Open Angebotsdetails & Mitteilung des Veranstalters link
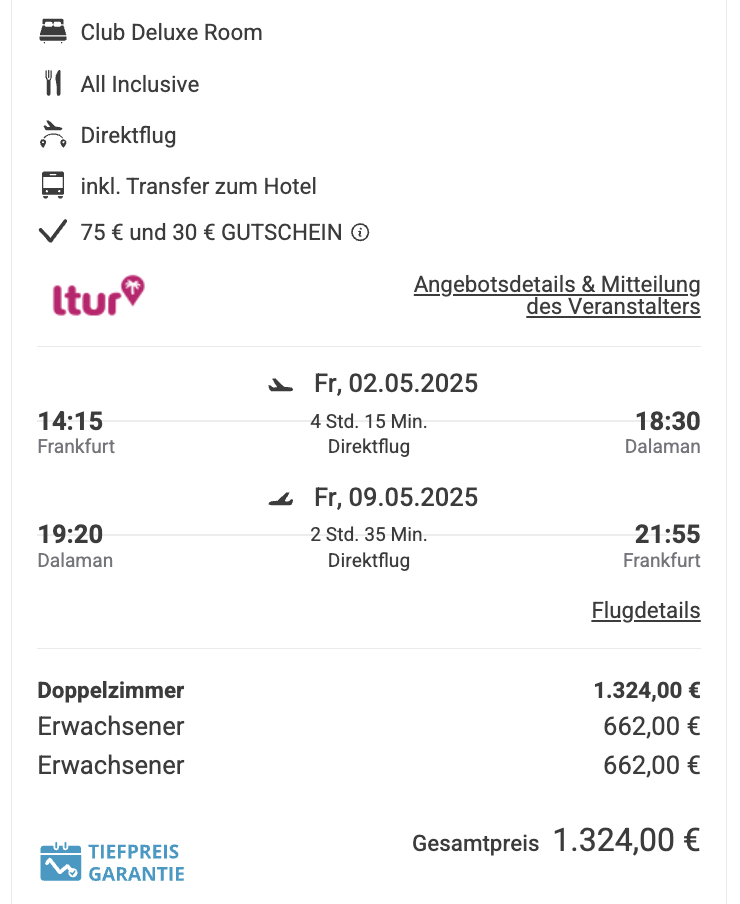This screenshot has width=740, height=904. (557, 295)
